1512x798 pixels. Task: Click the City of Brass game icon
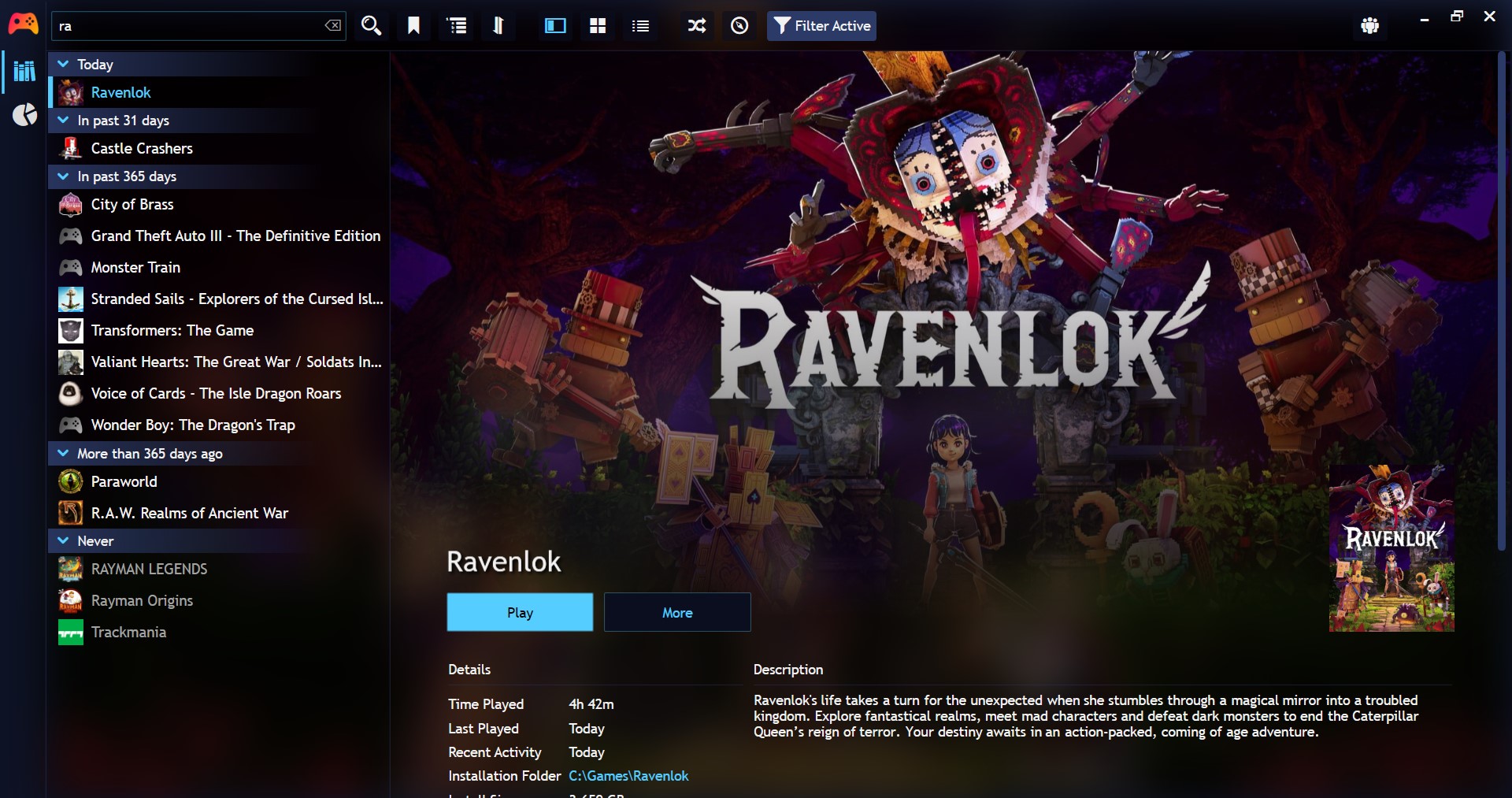click(x=71, y=204)
